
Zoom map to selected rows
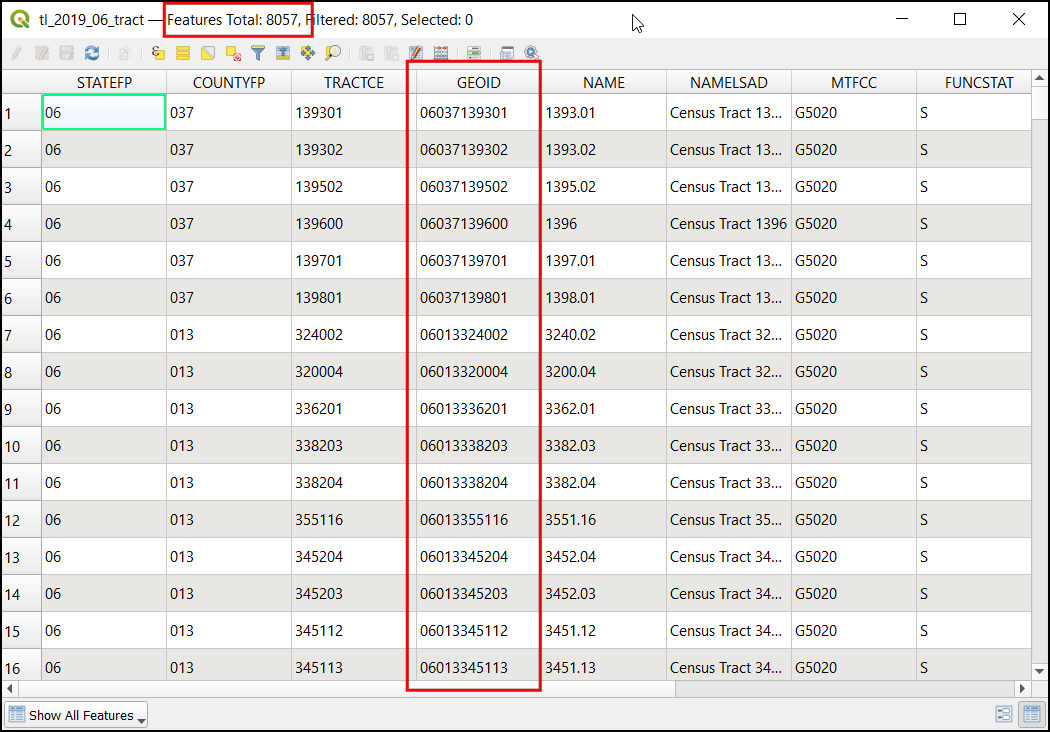(333, 54)
